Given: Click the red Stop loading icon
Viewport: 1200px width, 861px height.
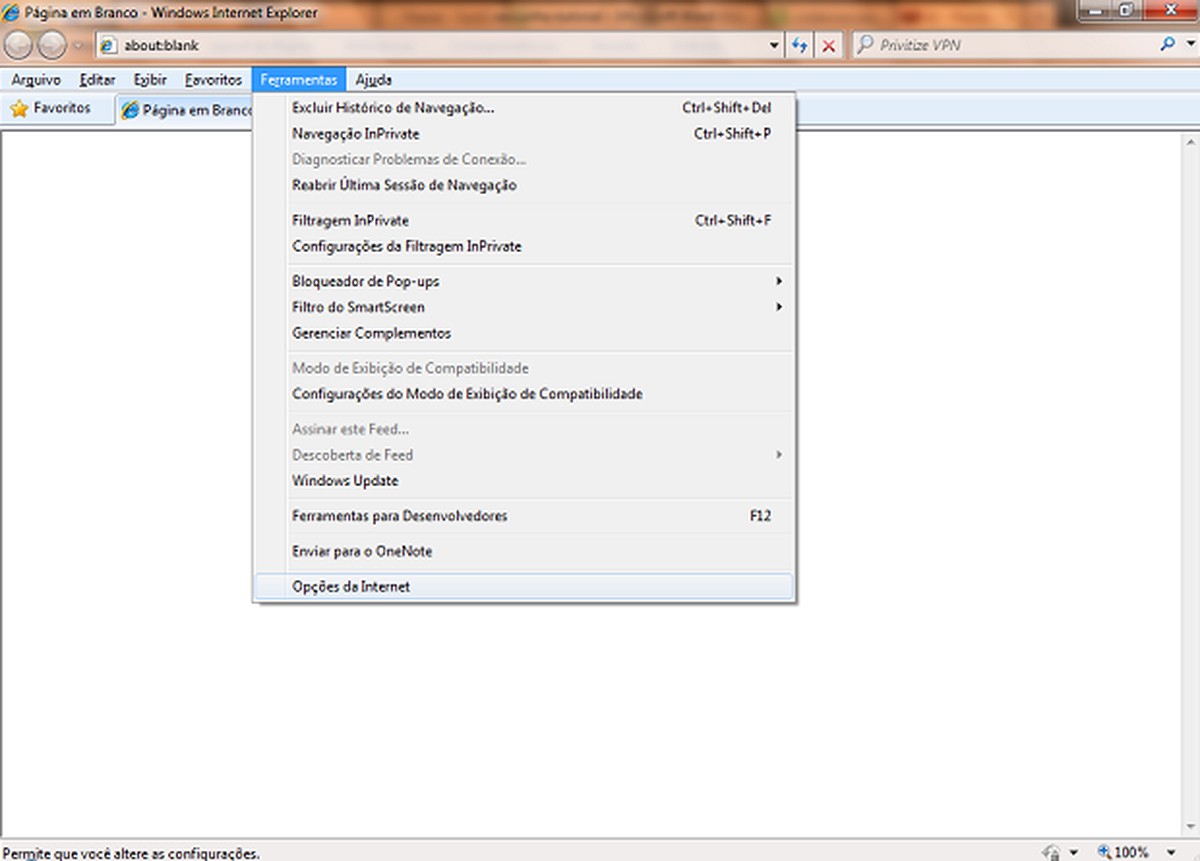Looking at the screenshot, I should click(827, 45).
